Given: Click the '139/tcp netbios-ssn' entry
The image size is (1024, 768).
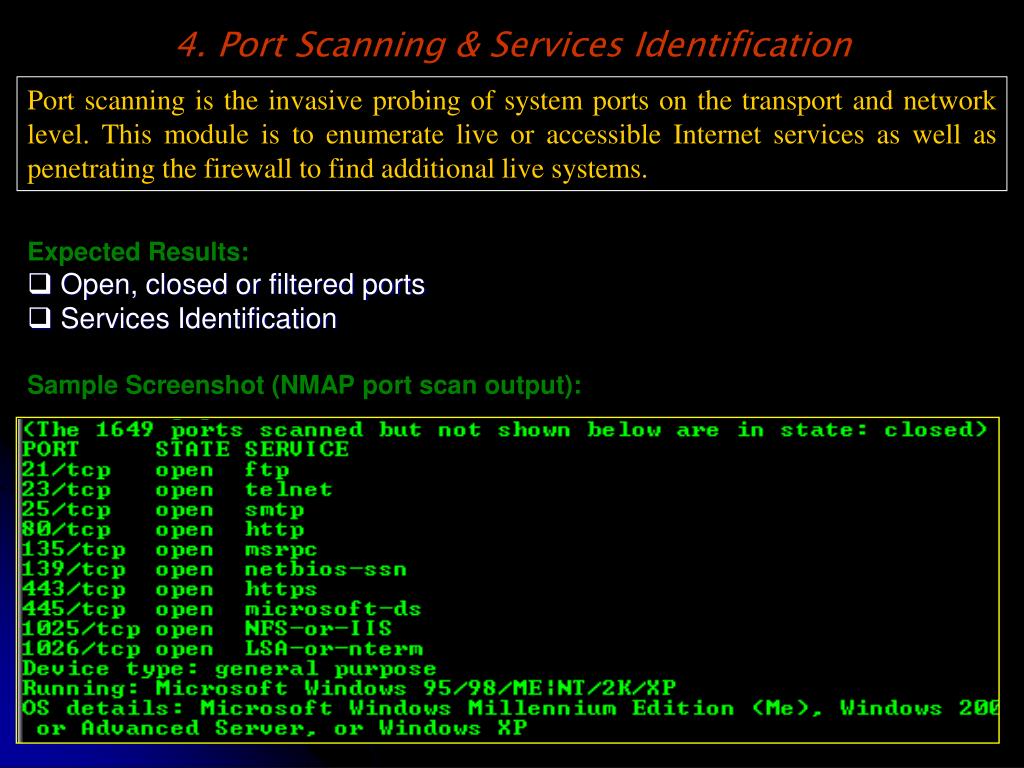Looking at the screenshot, I should point(214,569).
